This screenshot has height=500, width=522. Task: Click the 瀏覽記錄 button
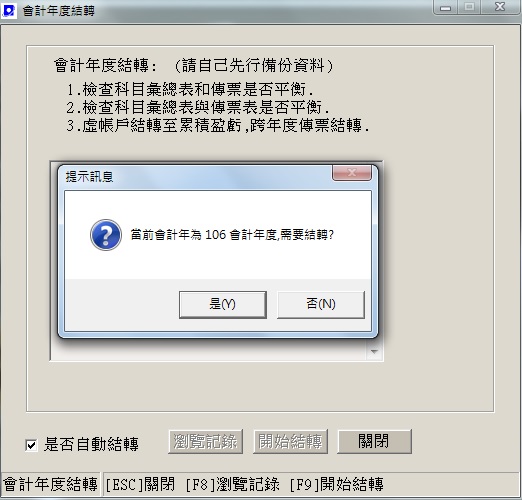(x=205, y=442)
